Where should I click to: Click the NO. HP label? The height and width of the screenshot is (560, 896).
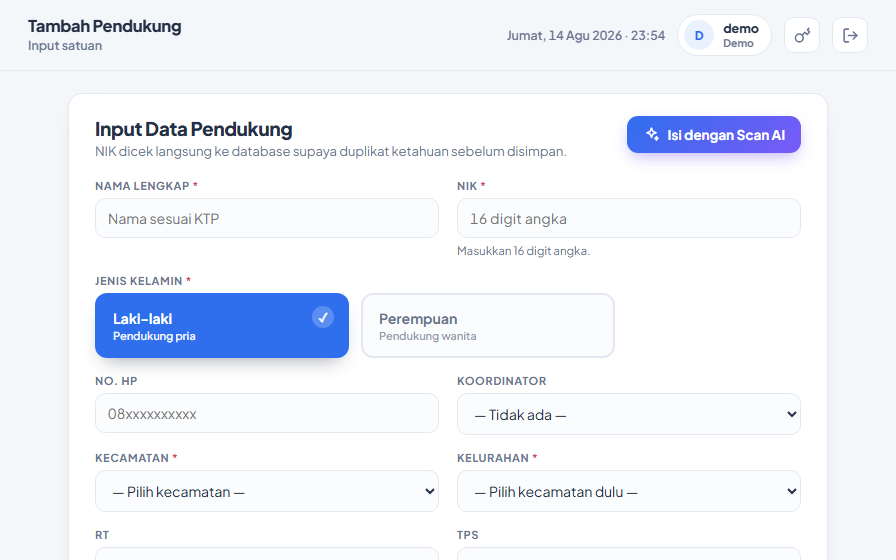pos(116,381)
